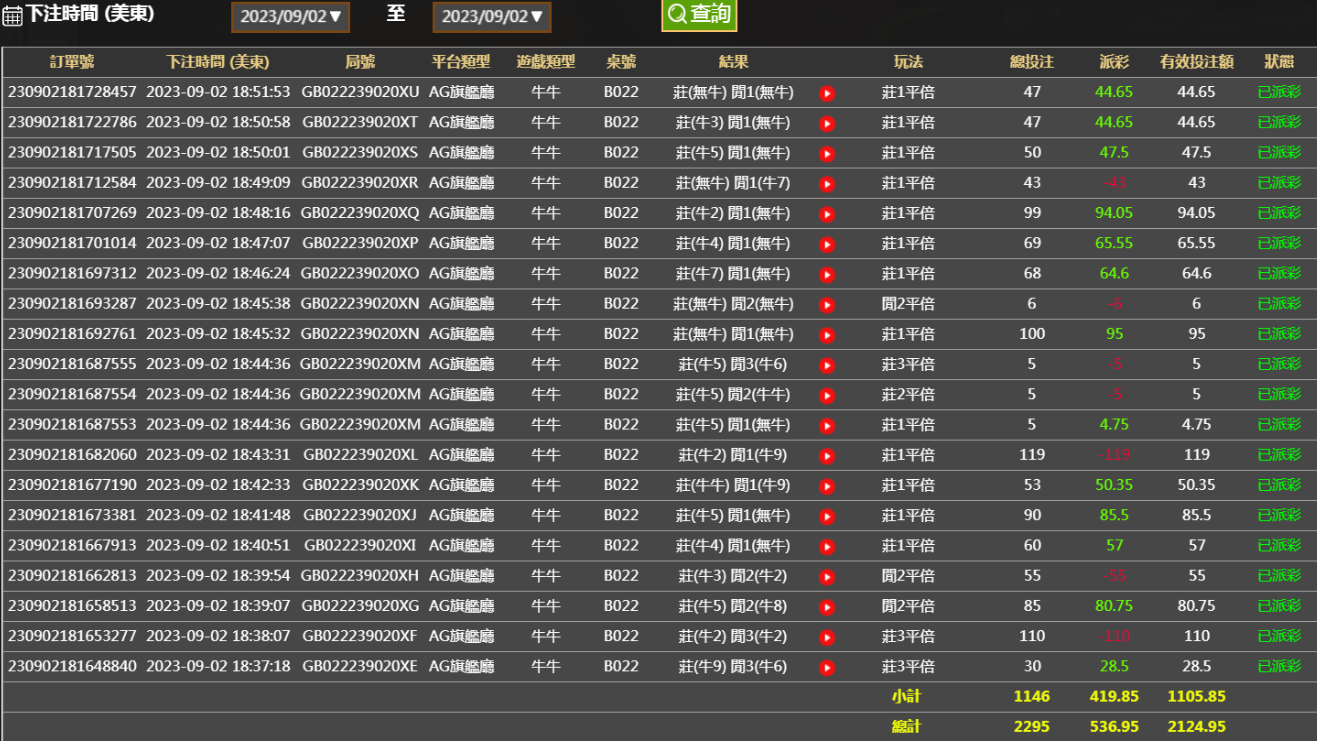Play video for order 230902181658513

click(x=827, y=607)
